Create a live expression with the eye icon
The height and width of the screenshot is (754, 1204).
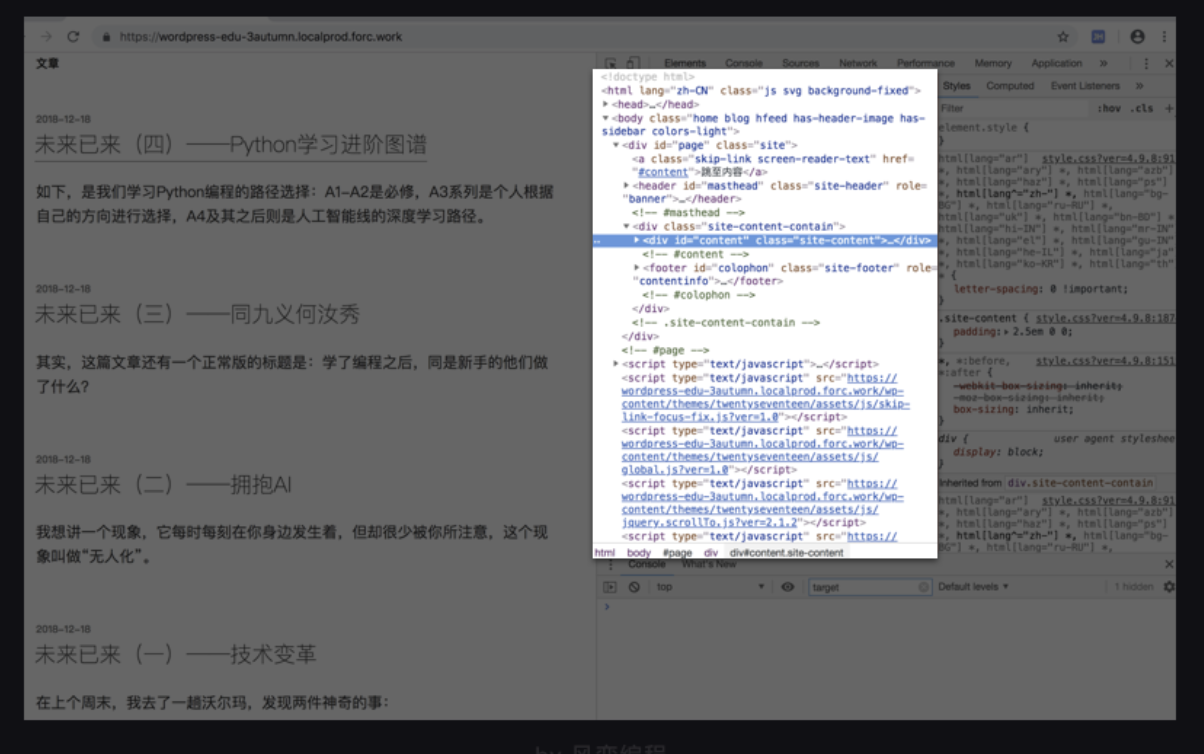pyautogui.click(x=790, y=587)
